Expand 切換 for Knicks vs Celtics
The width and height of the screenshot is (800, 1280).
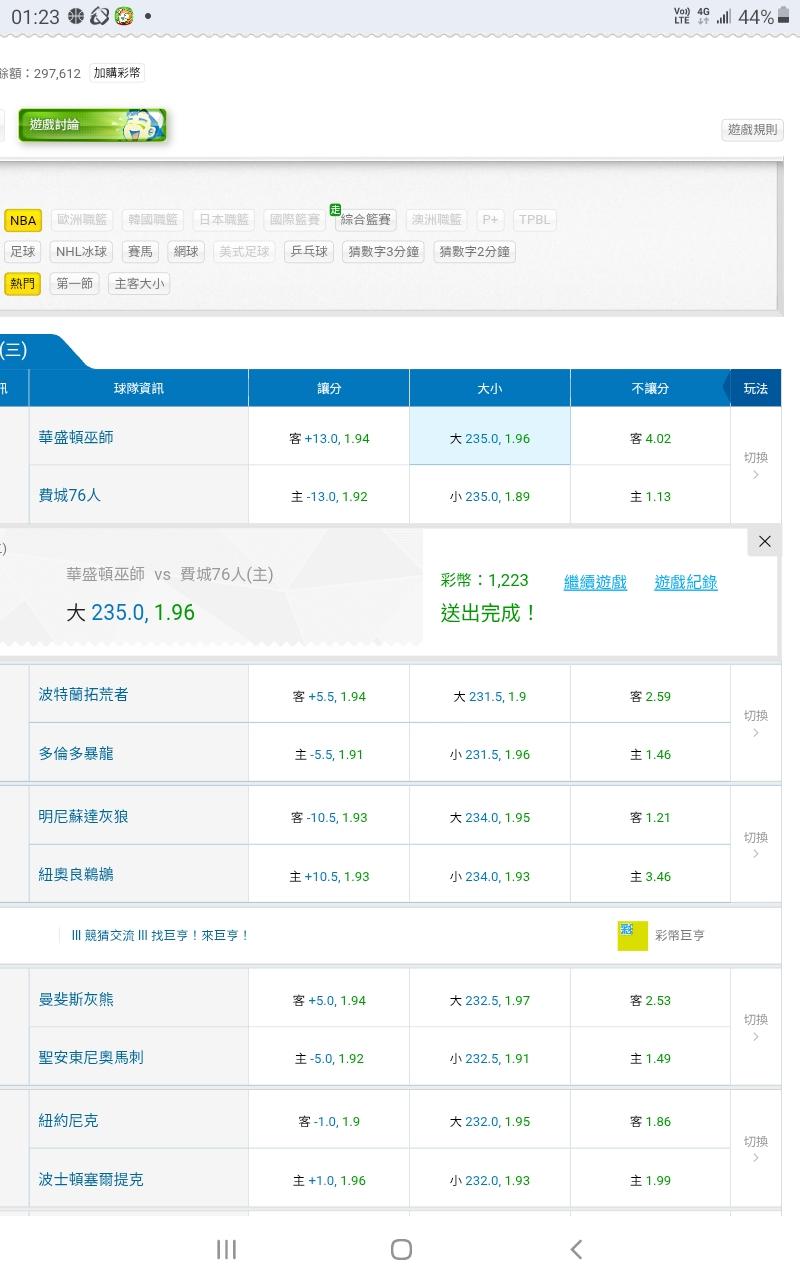pos(756,1149)
